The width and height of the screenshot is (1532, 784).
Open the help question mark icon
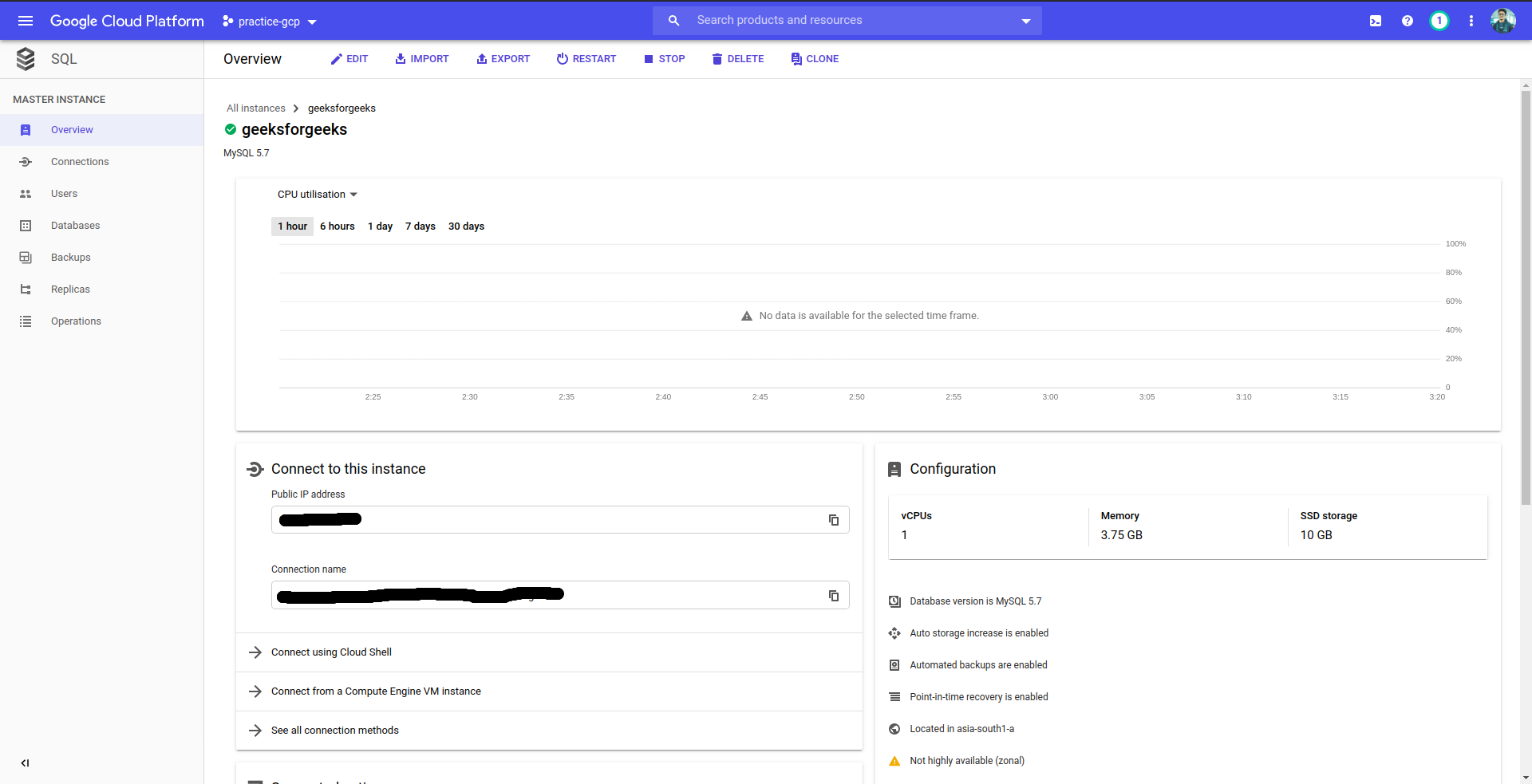coord(1408,21)
